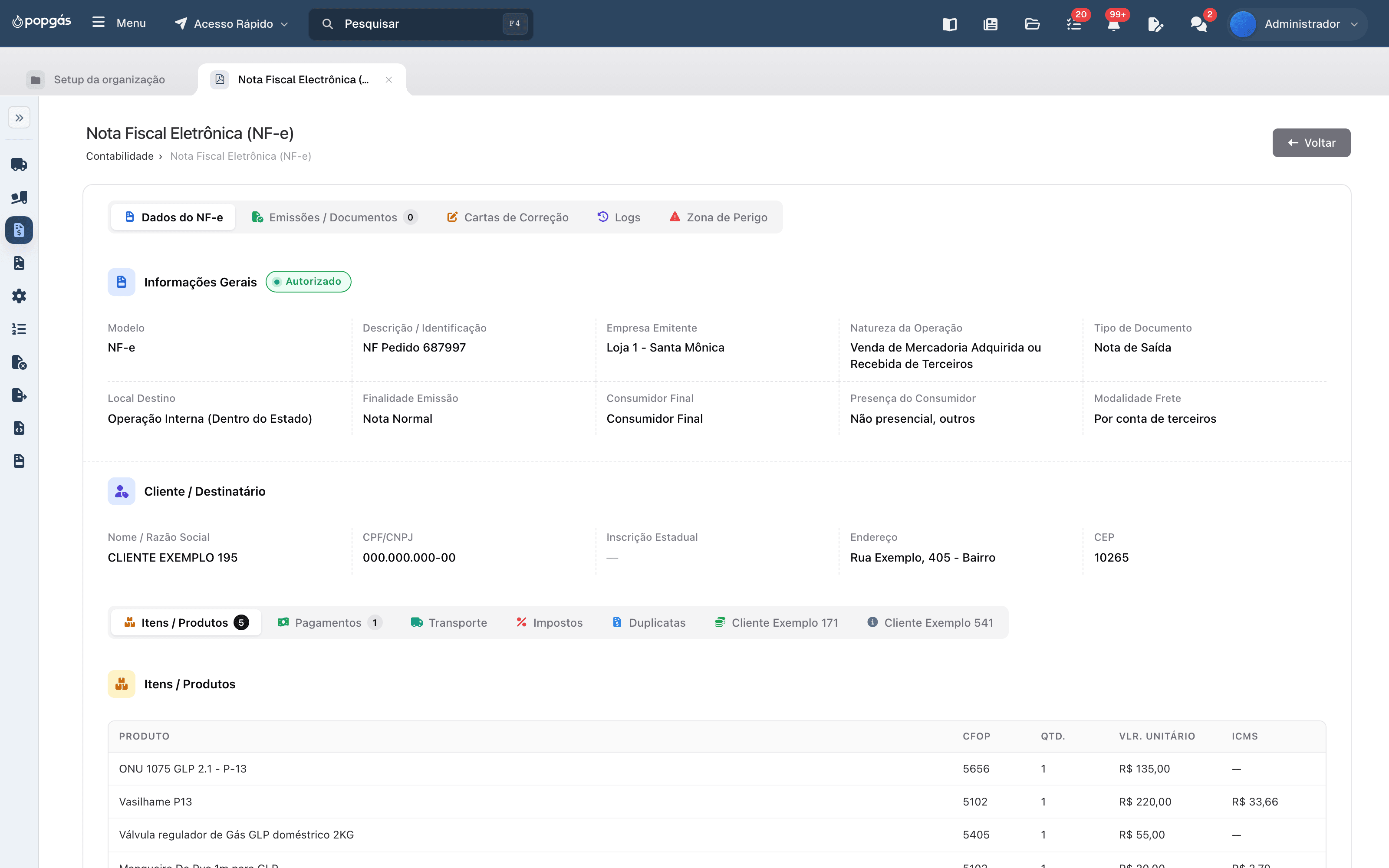The height and width of the screenshot is (868, 1389).
Task: Click the CLIENTE EXEMPLO 195 name
Action: [x=173, y=557]
